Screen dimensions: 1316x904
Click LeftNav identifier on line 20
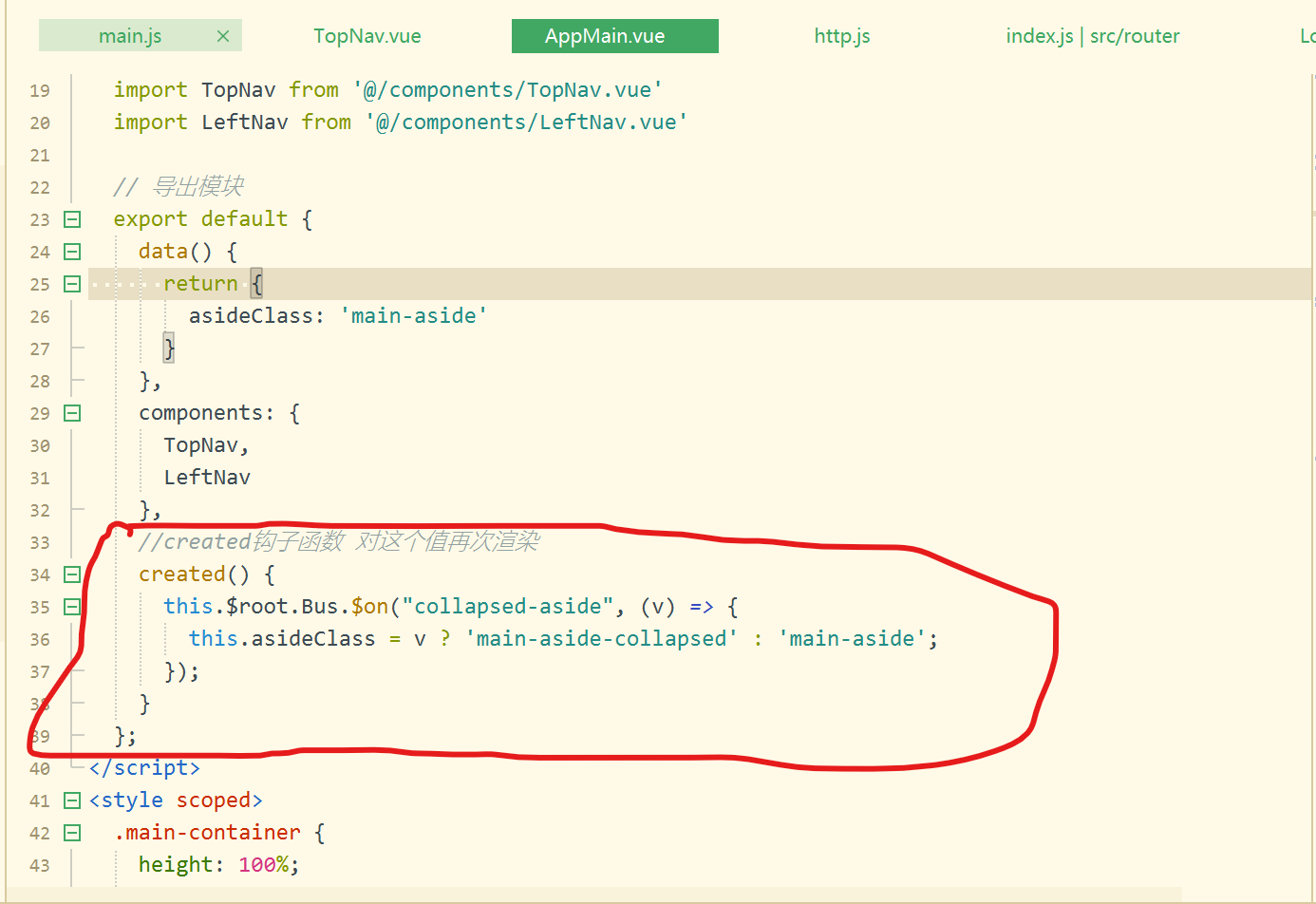click(244, 122)
